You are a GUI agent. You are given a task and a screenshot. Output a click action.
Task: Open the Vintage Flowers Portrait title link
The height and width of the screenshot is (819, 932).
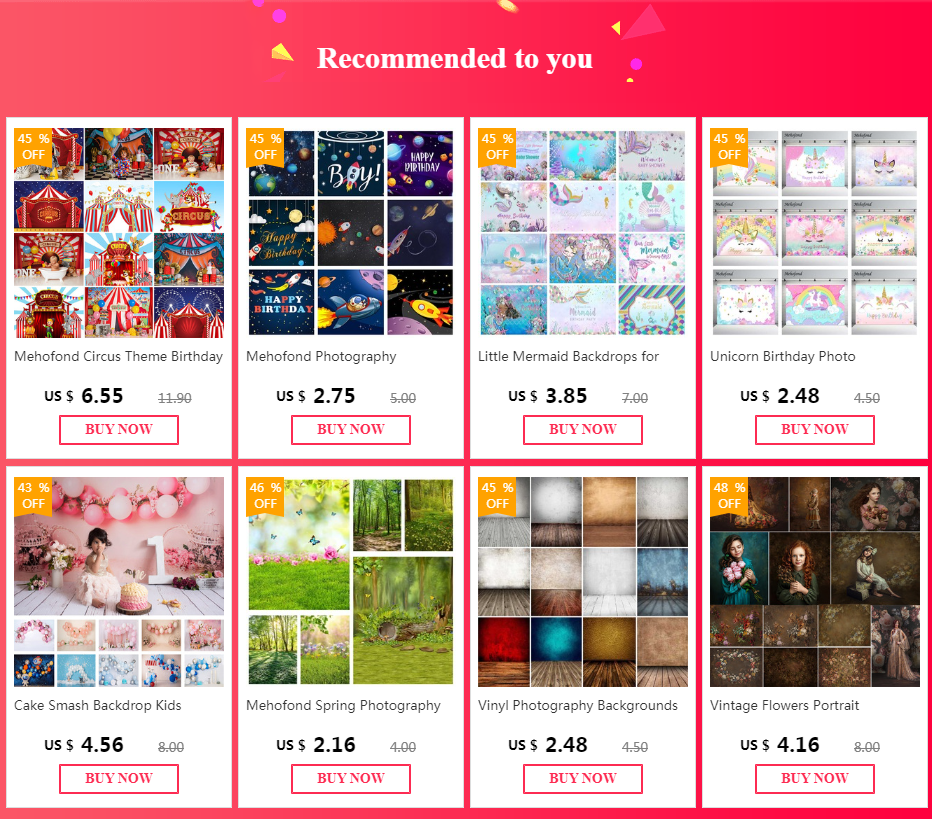tap(785, 705)
